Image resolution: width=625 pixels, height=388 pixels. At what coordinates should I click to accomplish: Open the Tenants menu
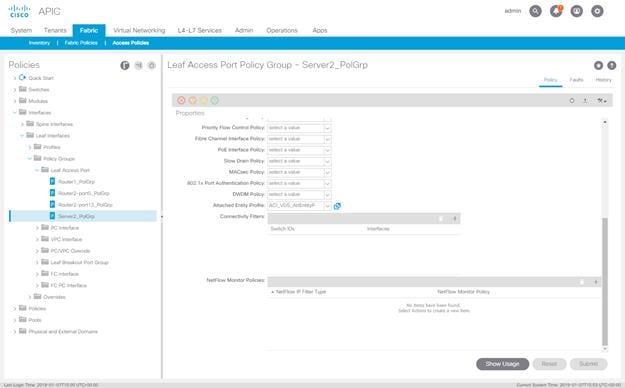pyautogui.click(x=55, y=30)
